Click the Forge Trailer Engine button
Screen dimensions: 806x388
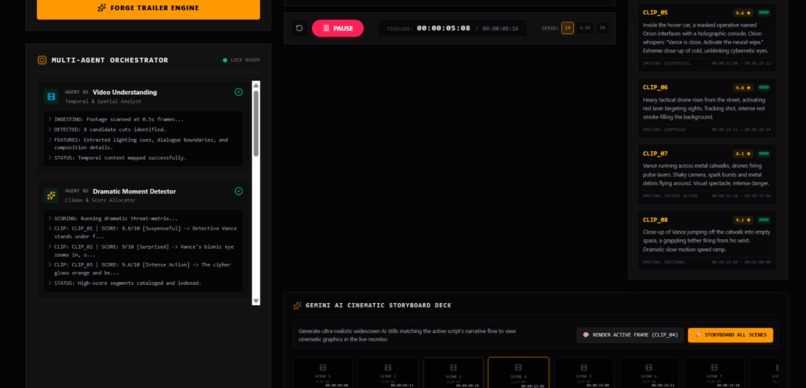click(x=148, y=8)
